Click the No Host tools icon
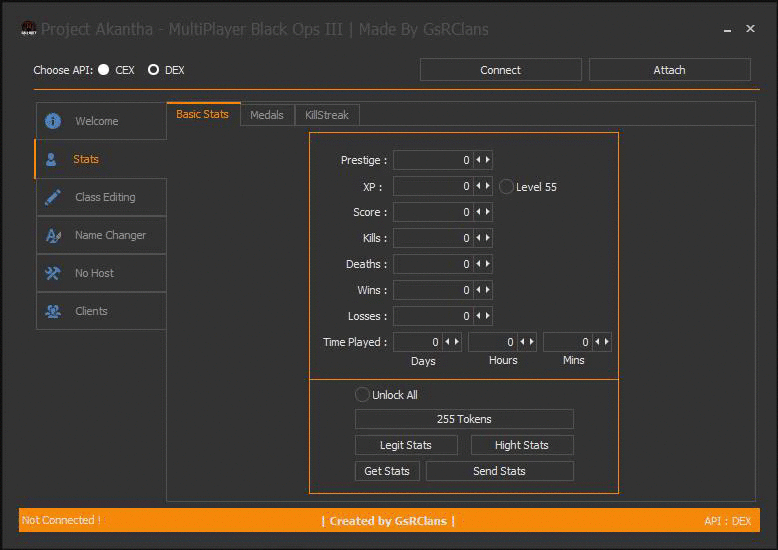This screenshot has height=550, width=778. [x=53, y=273]
